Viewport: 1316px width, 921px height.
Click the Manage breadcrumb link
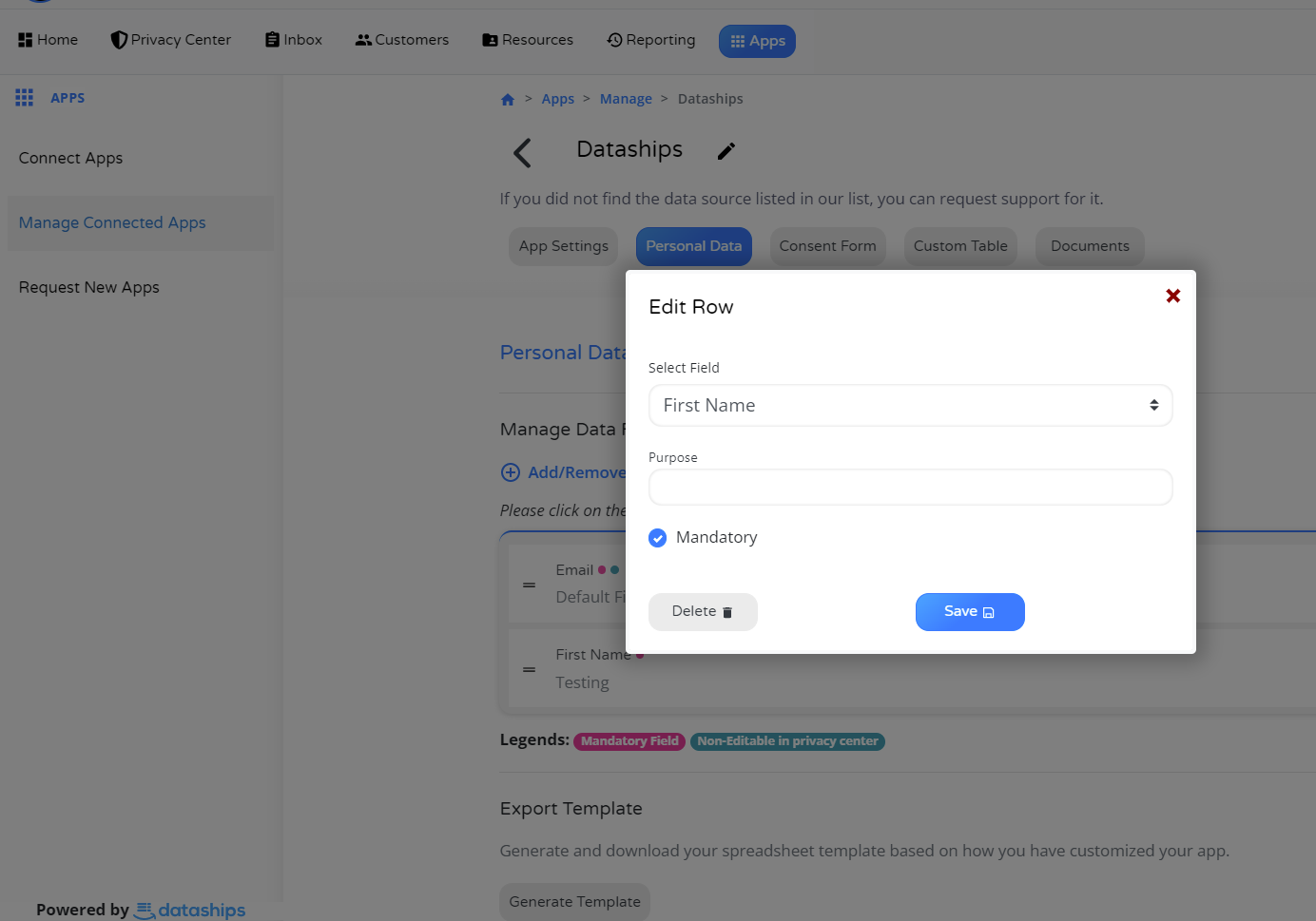(626, 99)
